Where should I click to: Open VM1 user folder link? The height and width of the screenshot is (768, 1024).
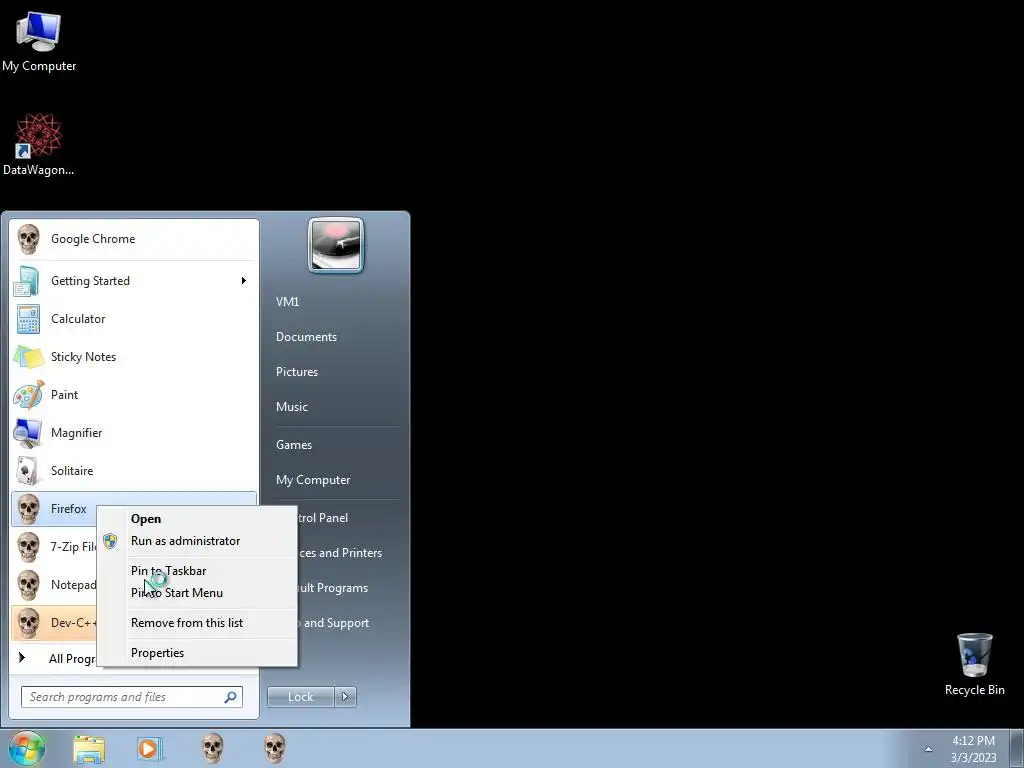click(287, 302)
